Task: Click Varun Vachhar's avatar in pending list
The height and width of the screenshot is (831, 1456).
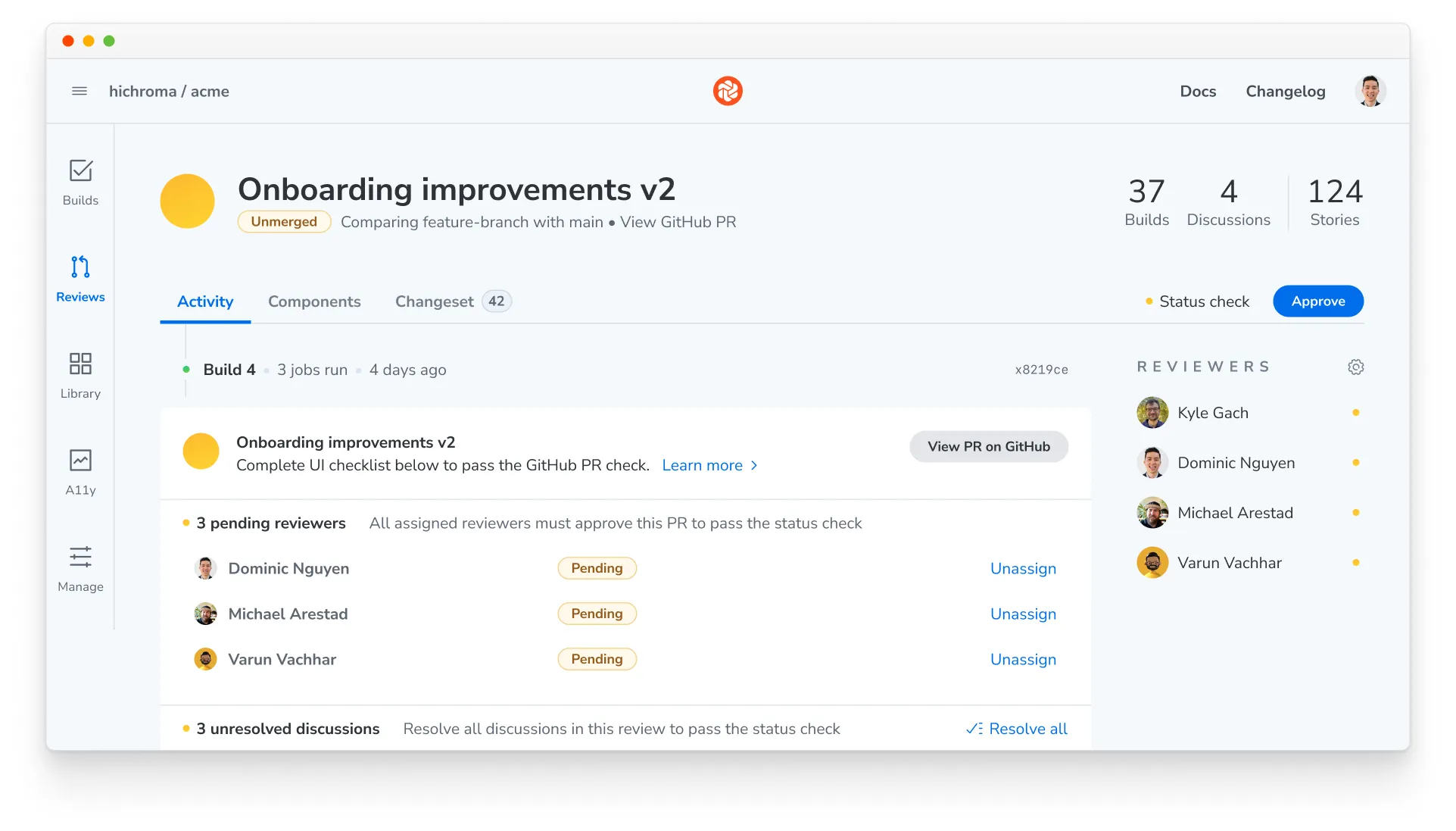Action: tap(205, 659)
